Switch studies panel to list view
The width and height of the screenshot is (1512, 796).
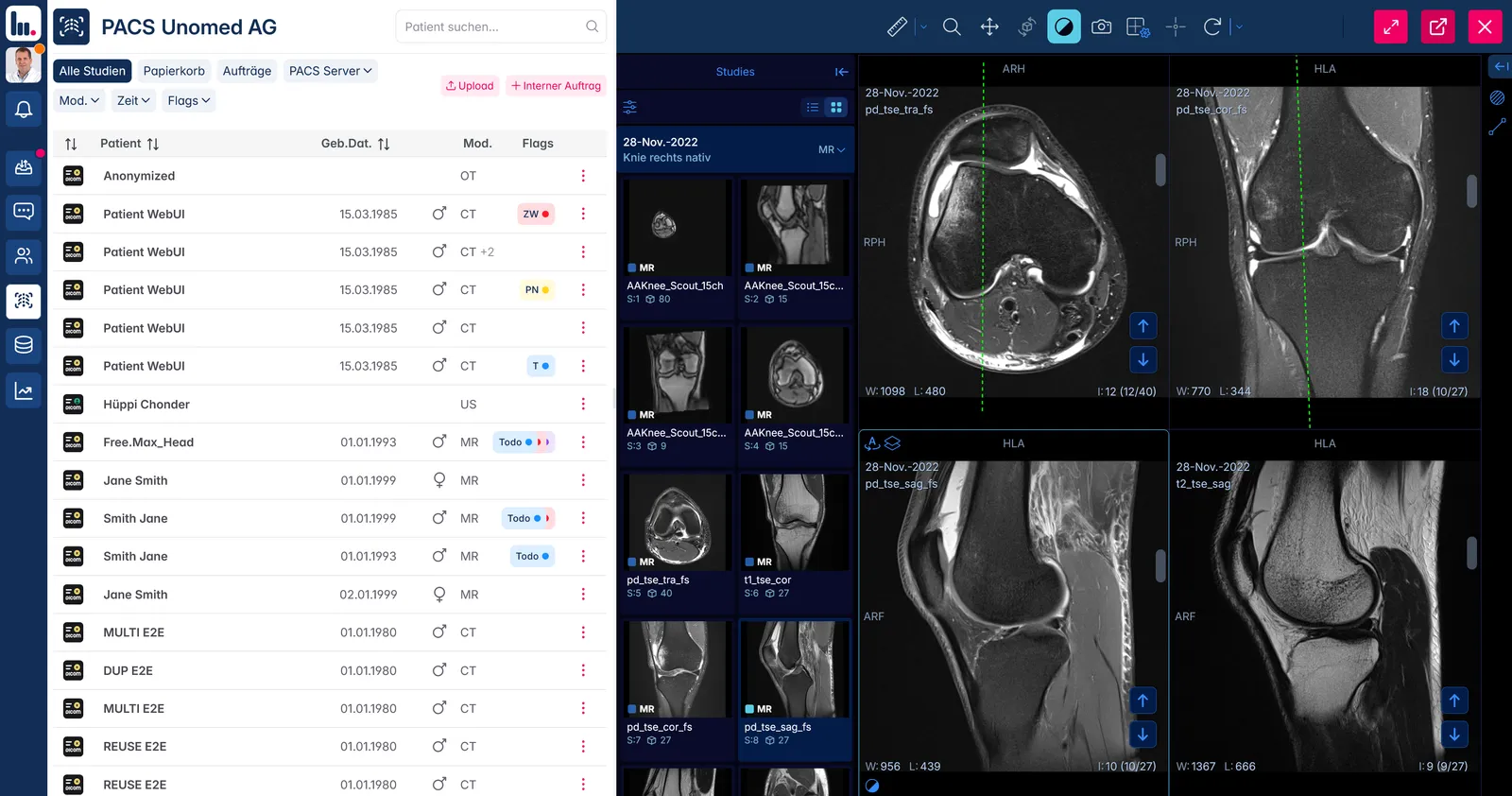(813, 108)
